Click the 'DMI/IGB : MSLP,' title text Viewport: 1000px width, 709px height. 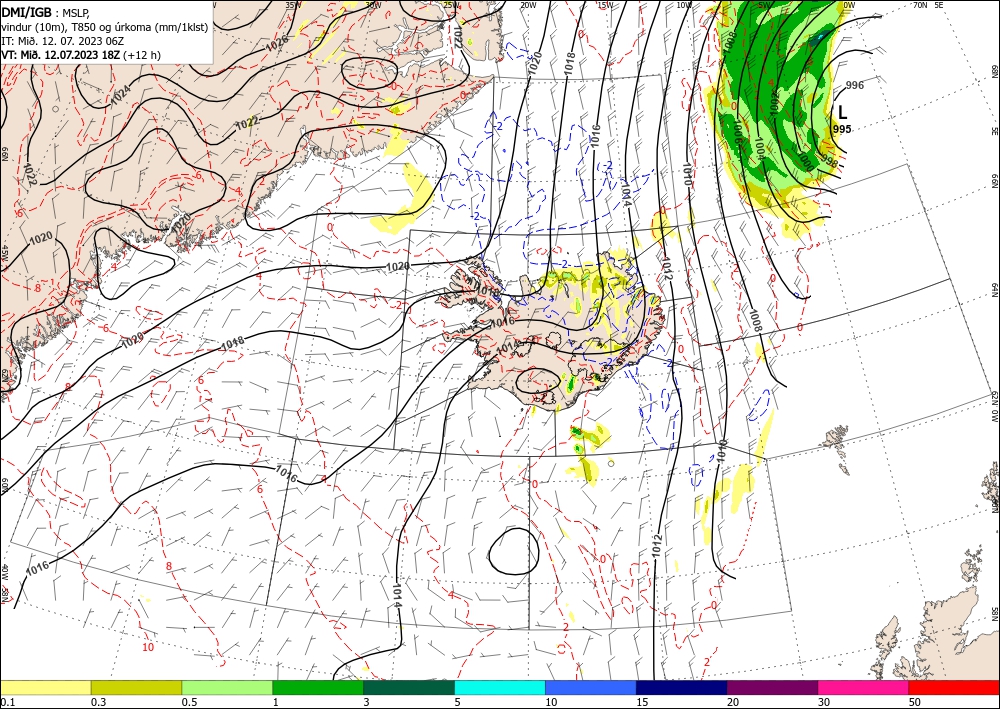pos(46,13)
